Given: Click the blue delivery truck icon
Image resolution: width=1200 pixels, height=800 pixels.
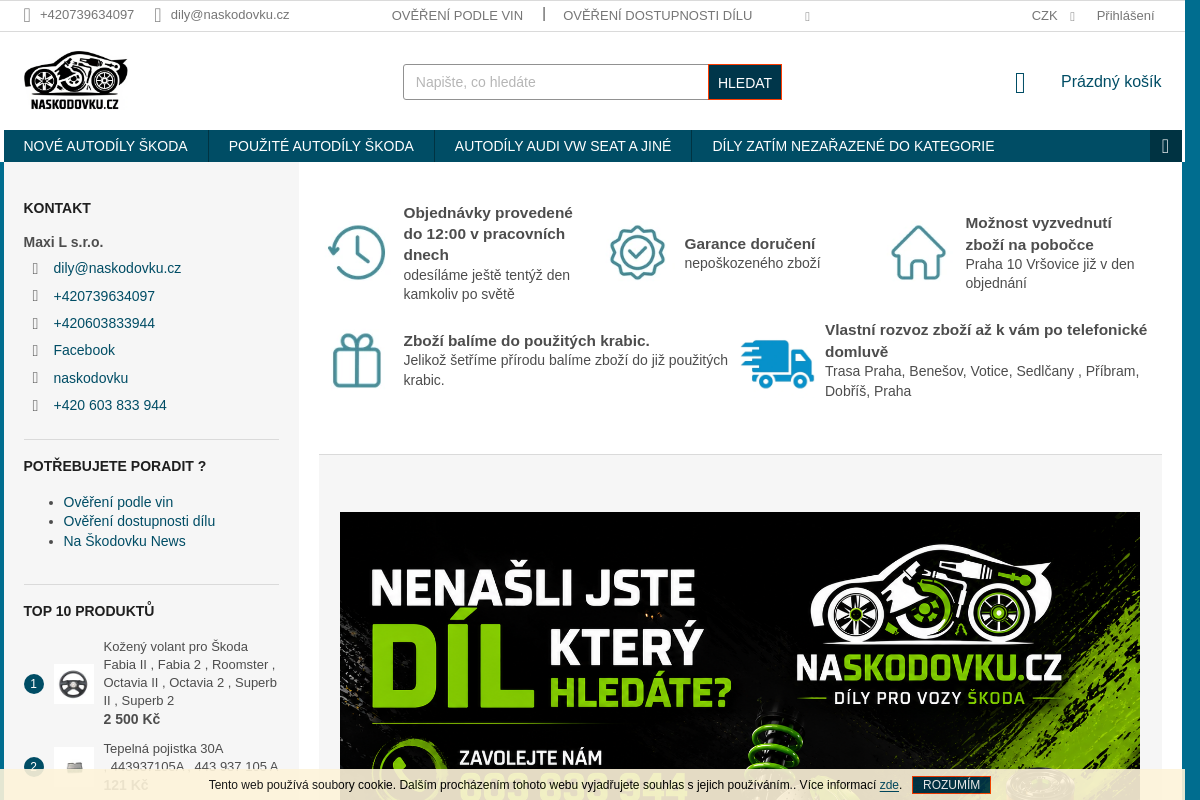Looking at the screenshot, I should click(777, 364).
